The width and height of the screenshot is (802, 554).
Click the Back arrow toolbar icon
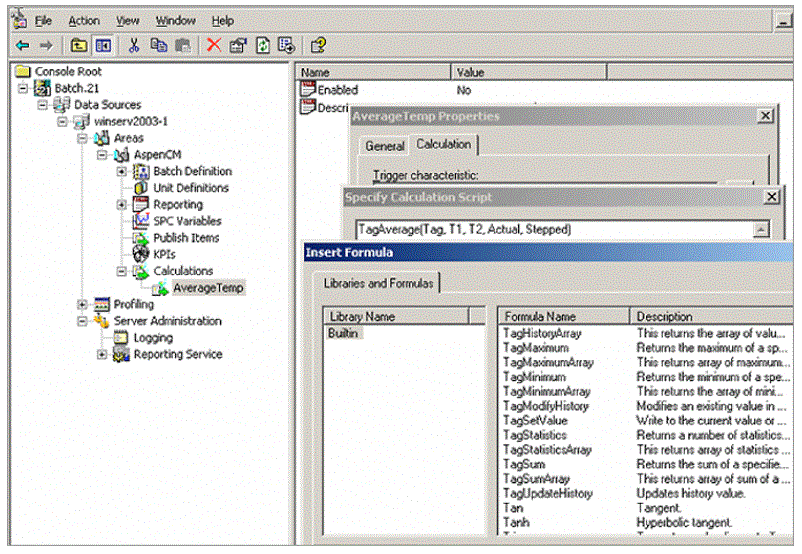point(23,46)
